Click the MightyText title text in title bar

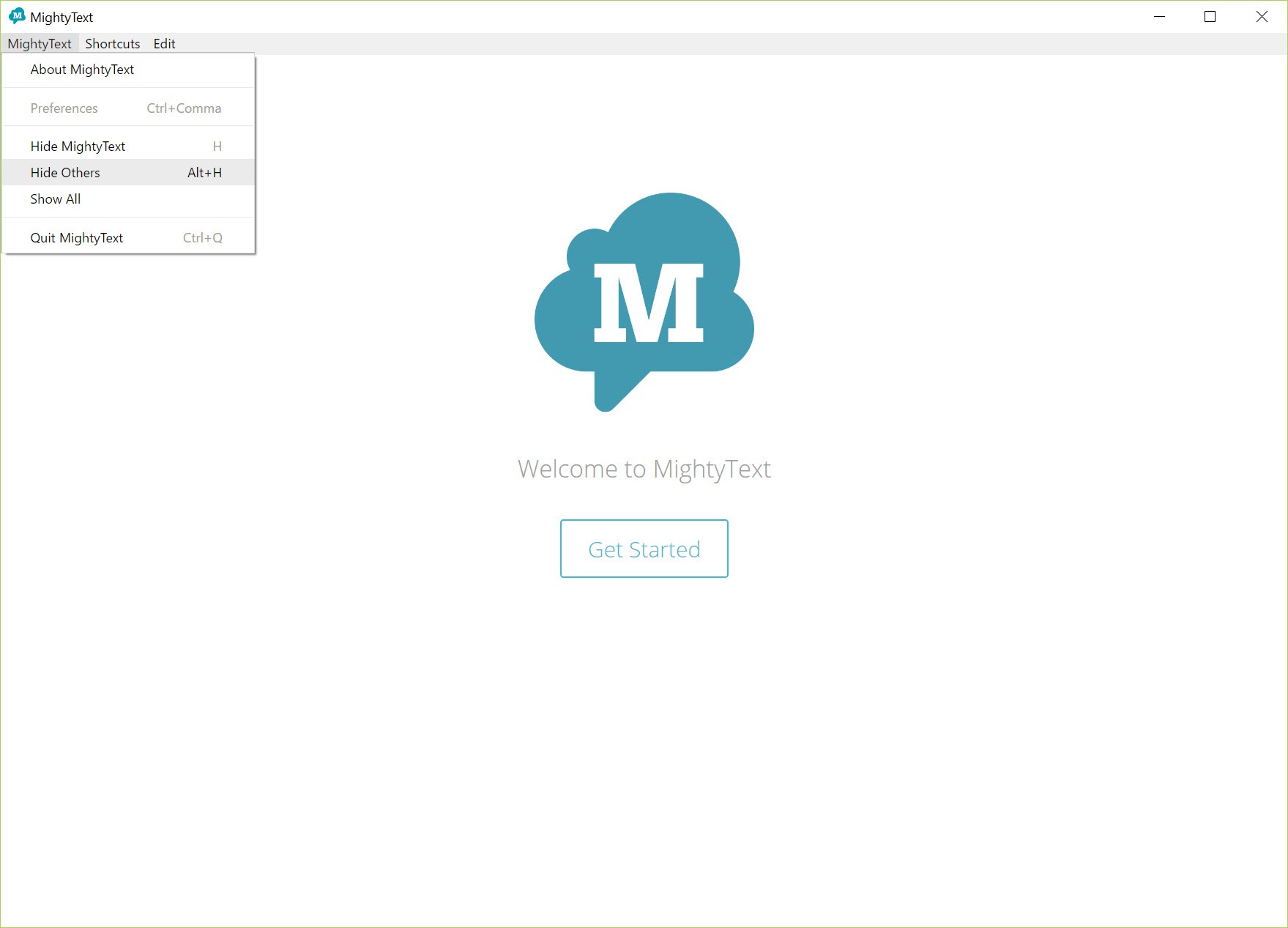point(62,18)
